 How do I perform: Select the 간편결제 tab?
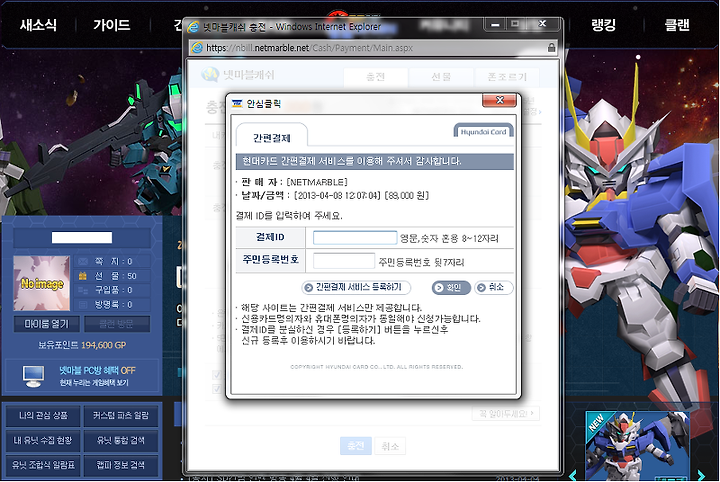pyautogui.click(x=272, y=137)
